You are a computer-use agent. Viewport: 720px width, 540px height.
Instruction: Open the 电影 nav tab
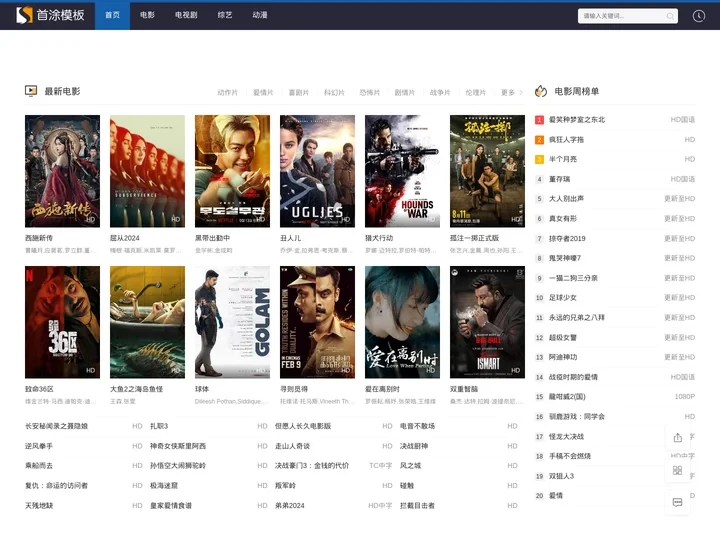[x=147, y=15]
